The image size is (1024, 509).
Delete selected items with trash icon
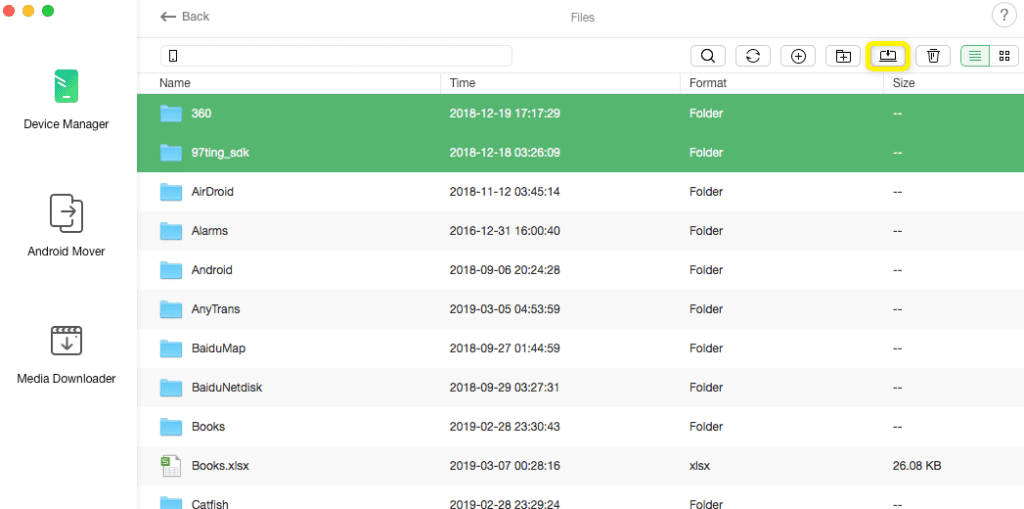pyautogui.click(x=933, y=56)
